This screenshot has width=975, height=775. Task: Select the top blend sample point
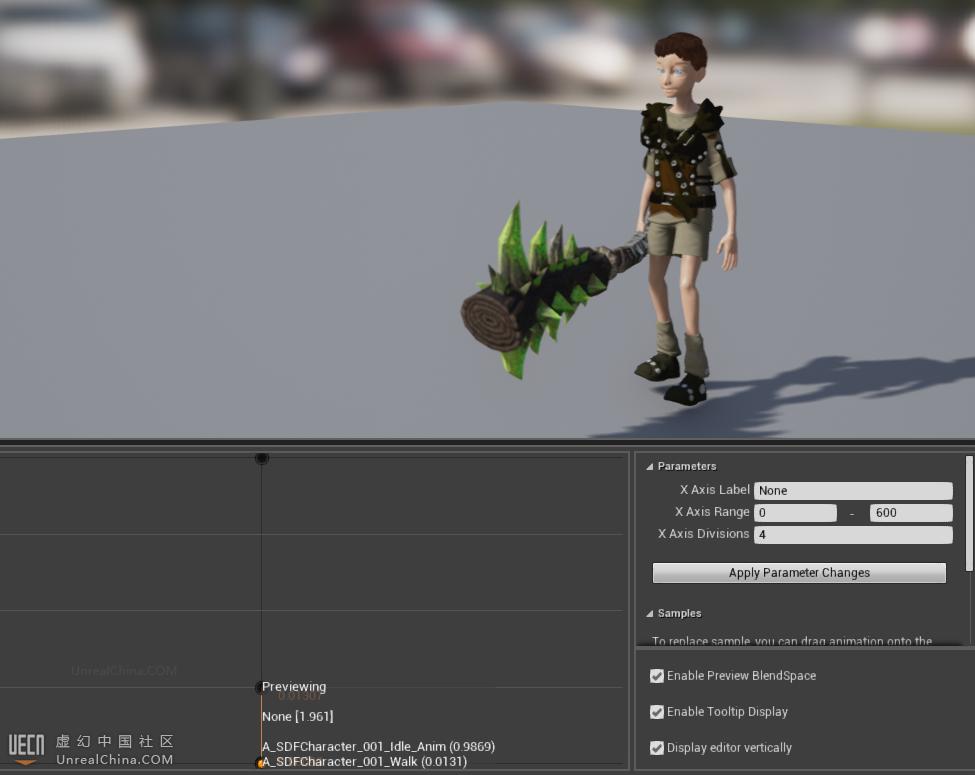[262, 458]
